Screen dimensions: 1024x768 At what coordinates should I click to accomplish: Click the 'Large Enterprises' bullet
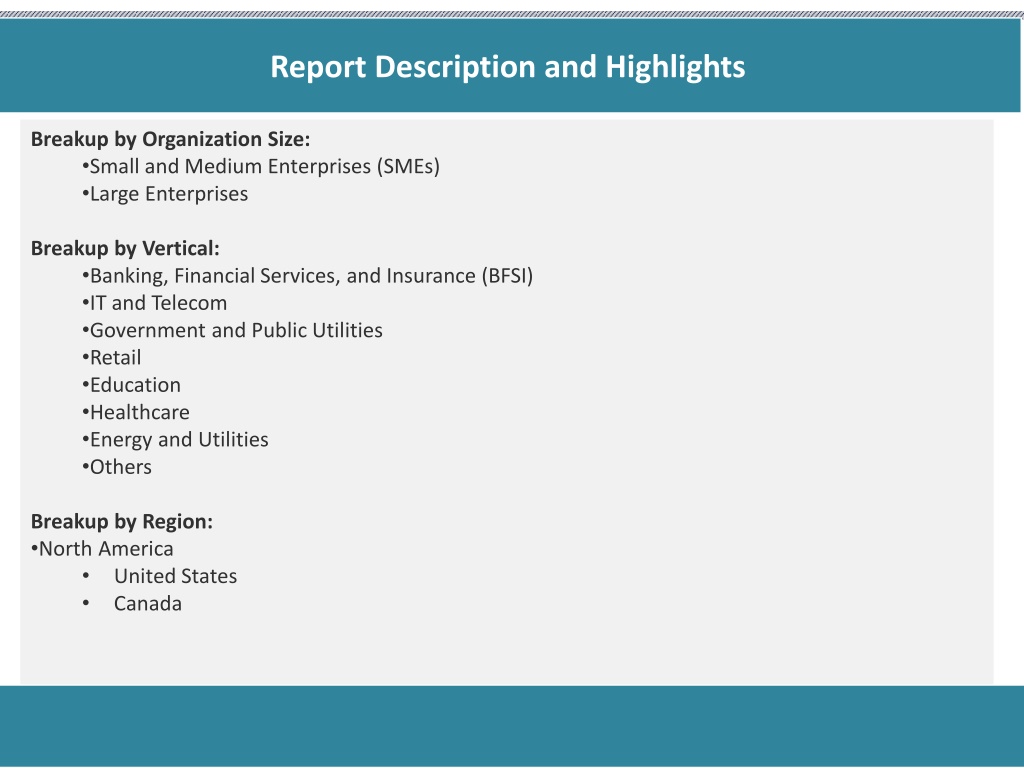[x=165, y=194]
